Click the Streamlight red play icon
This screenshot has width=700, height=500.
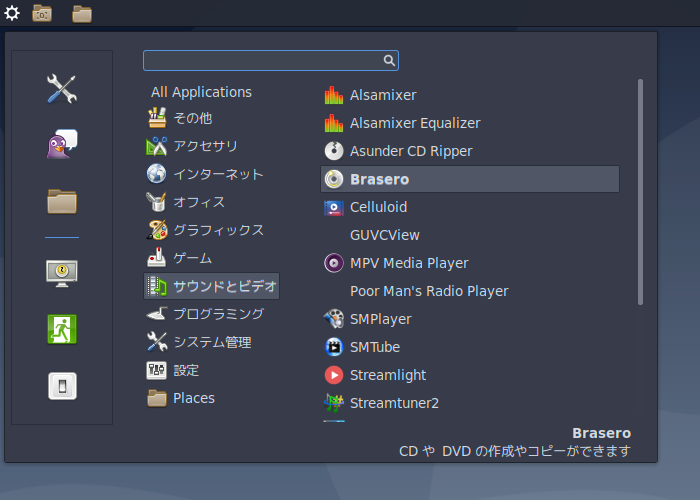pos(334,375)
